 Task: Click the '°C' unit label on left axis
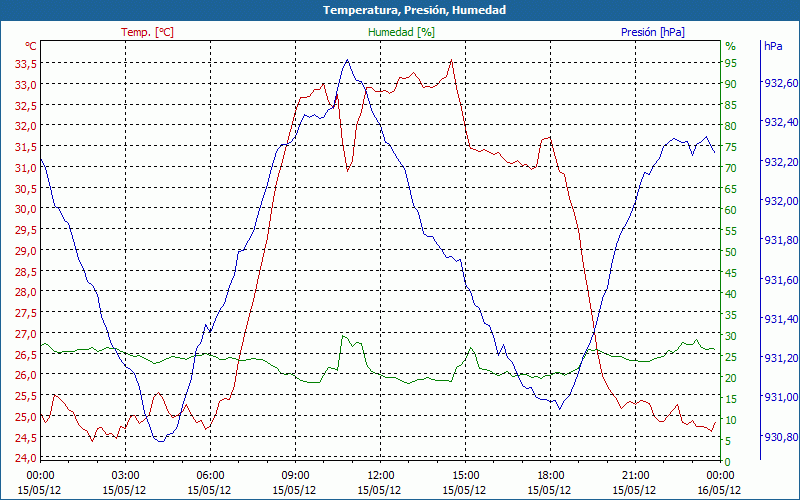tap(31, 46)
